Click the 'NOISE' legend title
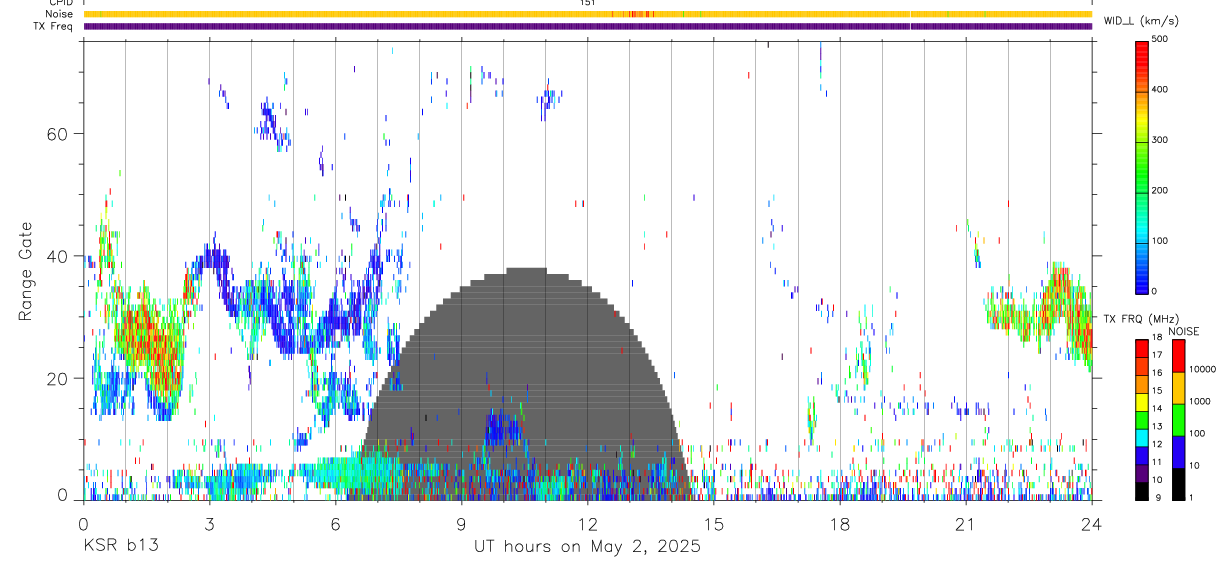Viewport: 1228px width, 567px height. click(1184, 331)
